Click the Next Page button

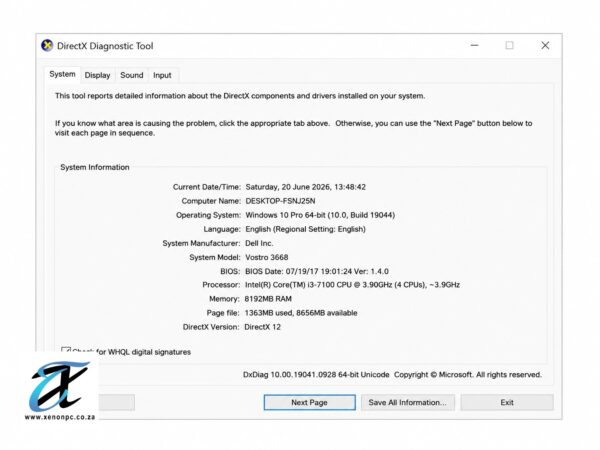tap(309, 402)
